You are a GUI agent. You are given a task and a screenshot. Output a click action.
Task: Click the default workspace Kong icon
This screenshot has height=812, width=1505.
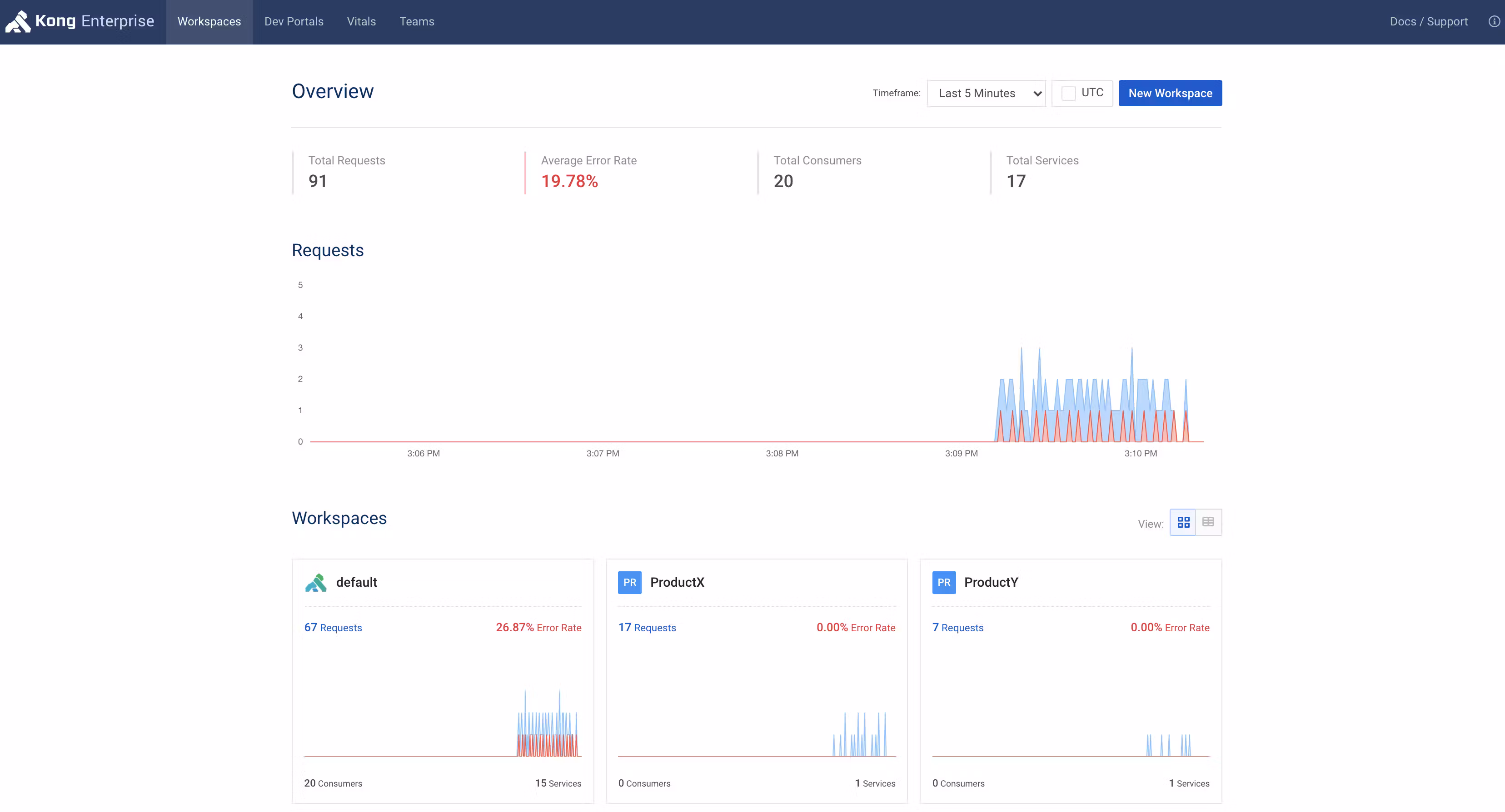pos(315,582)
